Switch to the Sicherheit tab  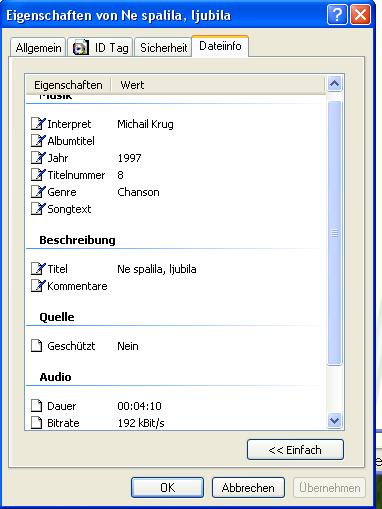pos(163,48)
